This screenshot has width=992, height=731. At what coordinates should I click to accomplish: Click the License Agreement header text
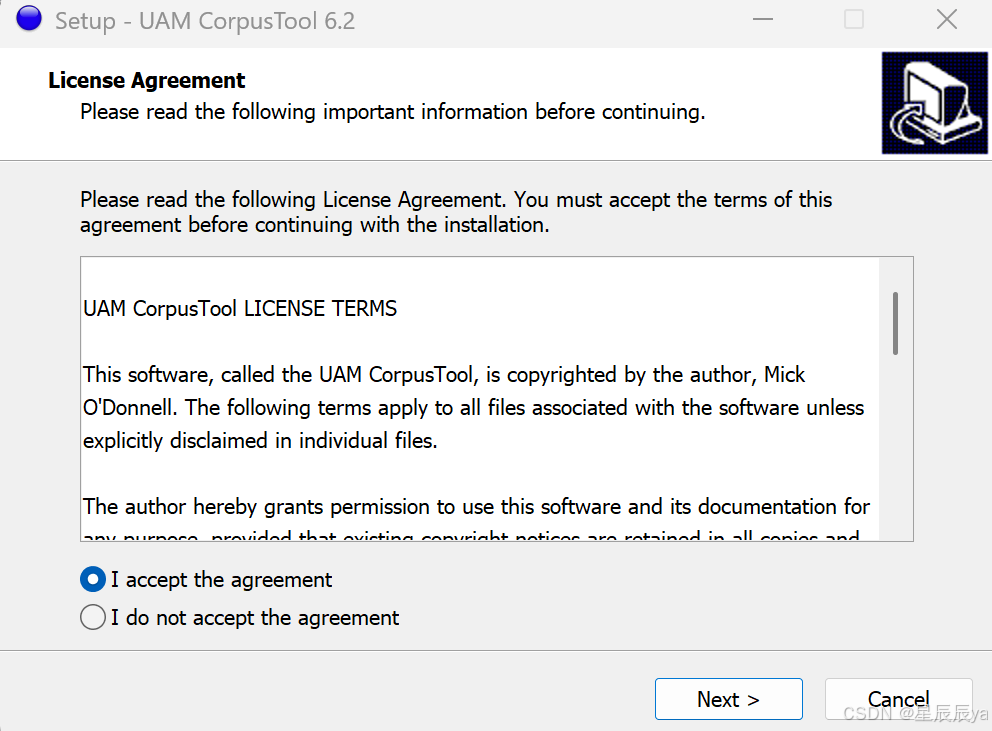click(x=146, y=80)
